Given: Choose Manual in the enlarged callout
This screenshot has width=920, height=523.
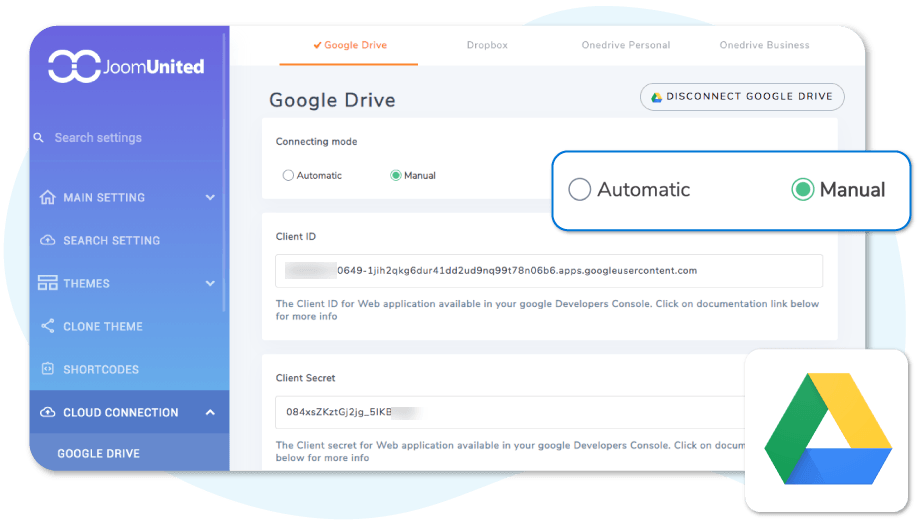Looking at the screenshot, I should click(x=802, y=190).
